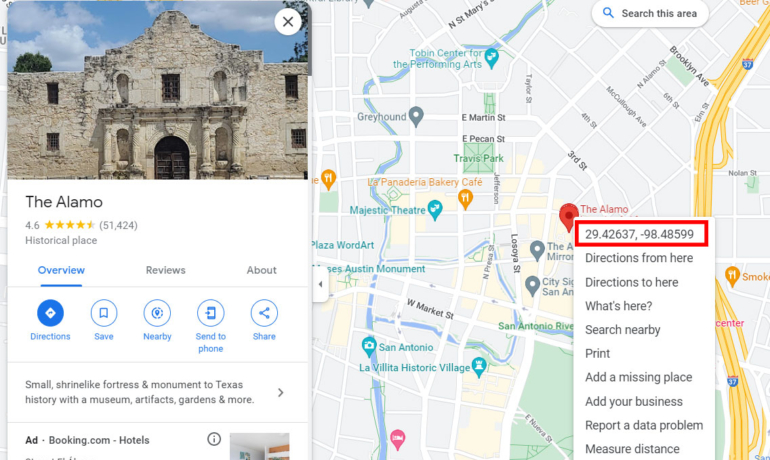Save The Alamo with bookmark icon
The image size is (770, 460).
click(104, 313)
